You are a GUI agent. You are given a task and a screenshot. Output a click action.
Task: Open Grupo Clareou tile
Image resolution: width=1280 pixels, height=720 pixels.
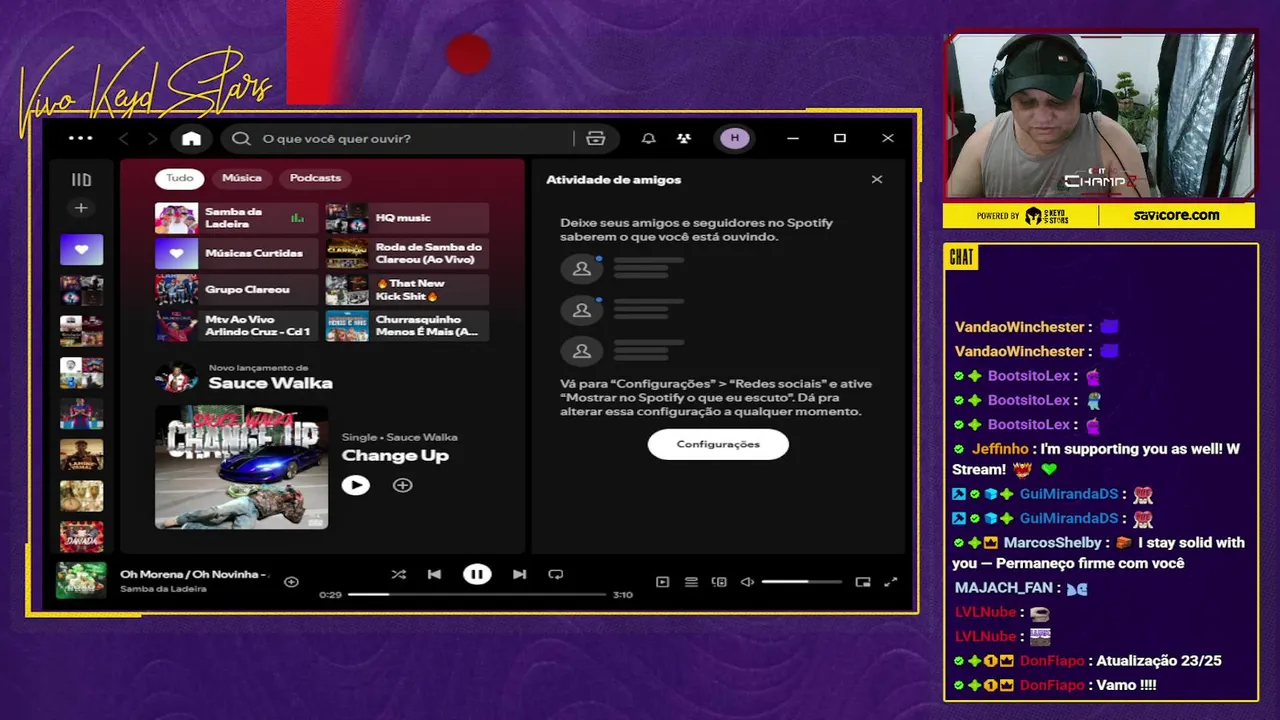(x=236, y=290)
